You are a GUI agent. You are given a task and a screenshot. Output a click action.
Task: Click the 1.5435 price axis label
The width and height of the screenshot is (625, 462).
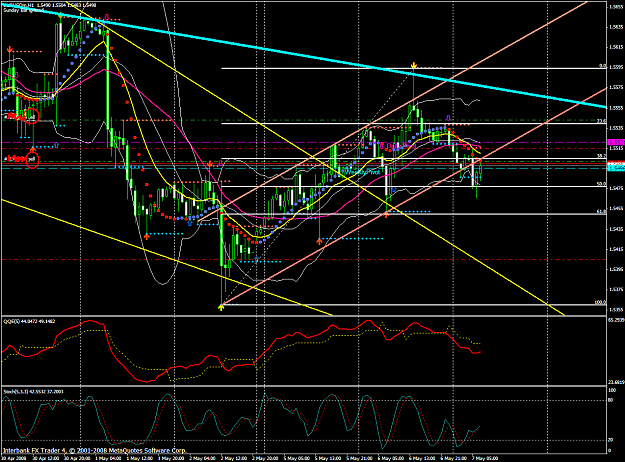[616, 229]
